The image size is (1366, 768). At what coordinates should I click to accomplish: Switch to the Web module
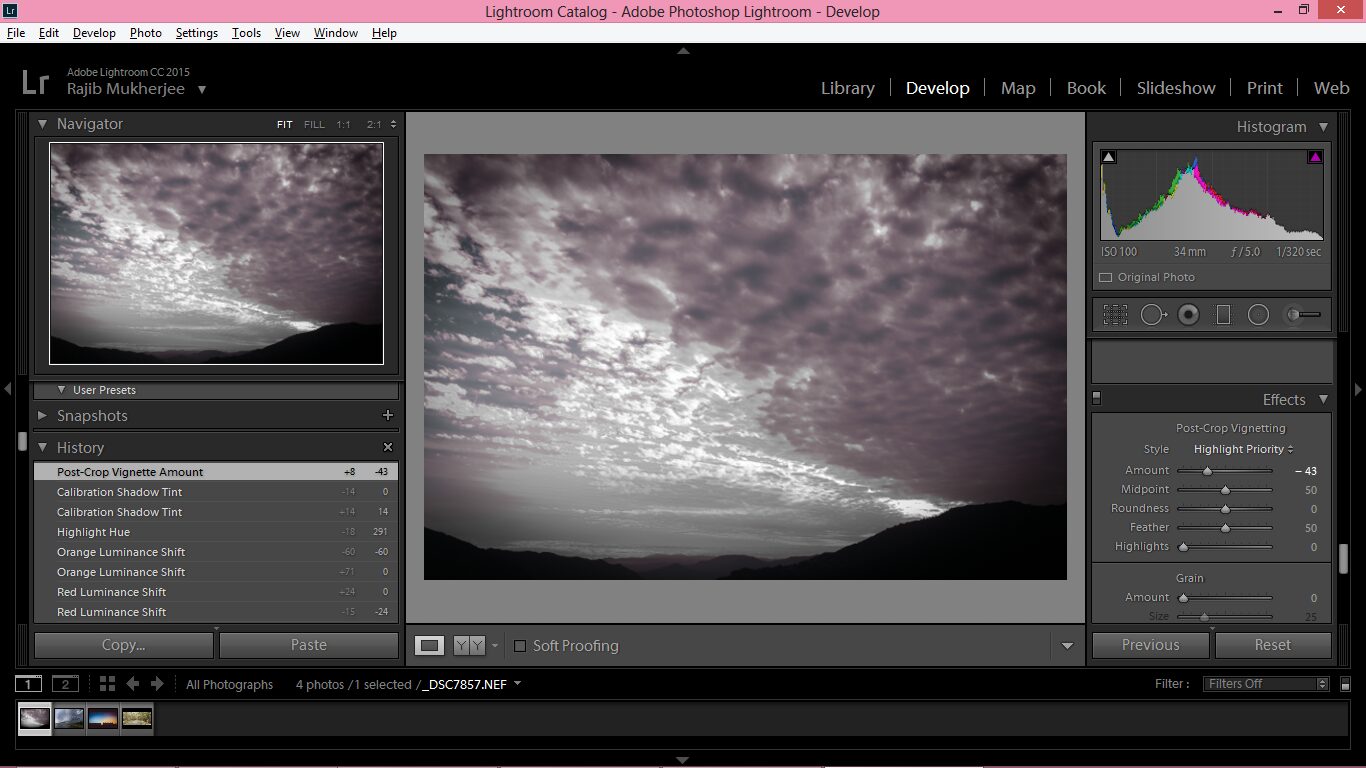[1331, 88]
